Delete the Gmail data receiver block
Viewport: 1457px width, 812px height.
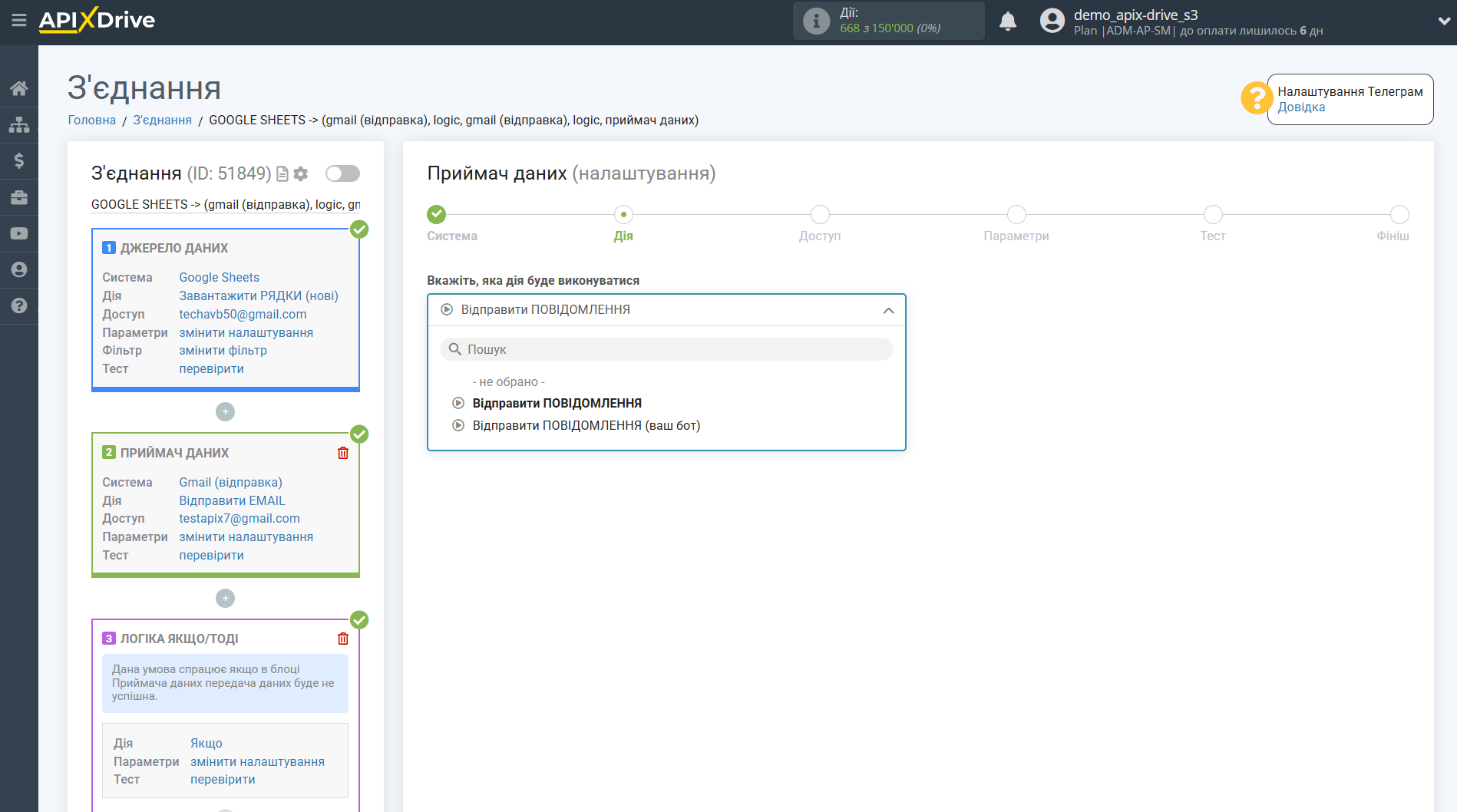[x=343, y=453]
